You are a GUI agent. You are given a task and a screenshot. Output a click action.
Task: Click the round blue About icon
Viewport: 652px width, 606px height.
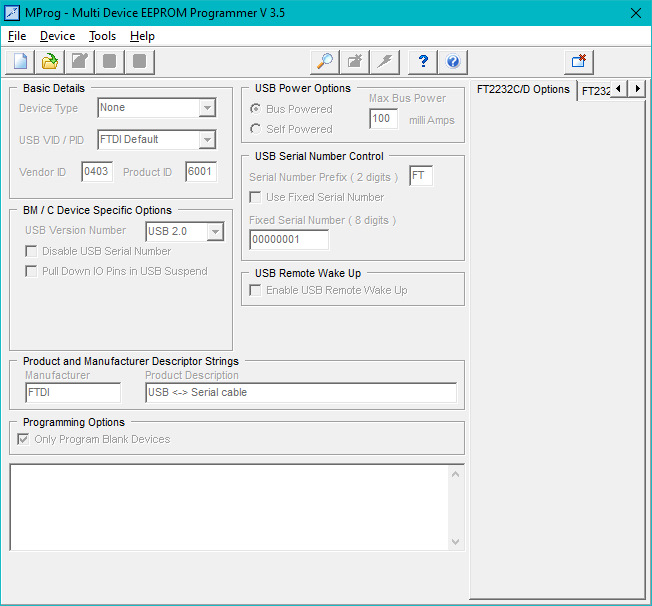coord(453,62)
